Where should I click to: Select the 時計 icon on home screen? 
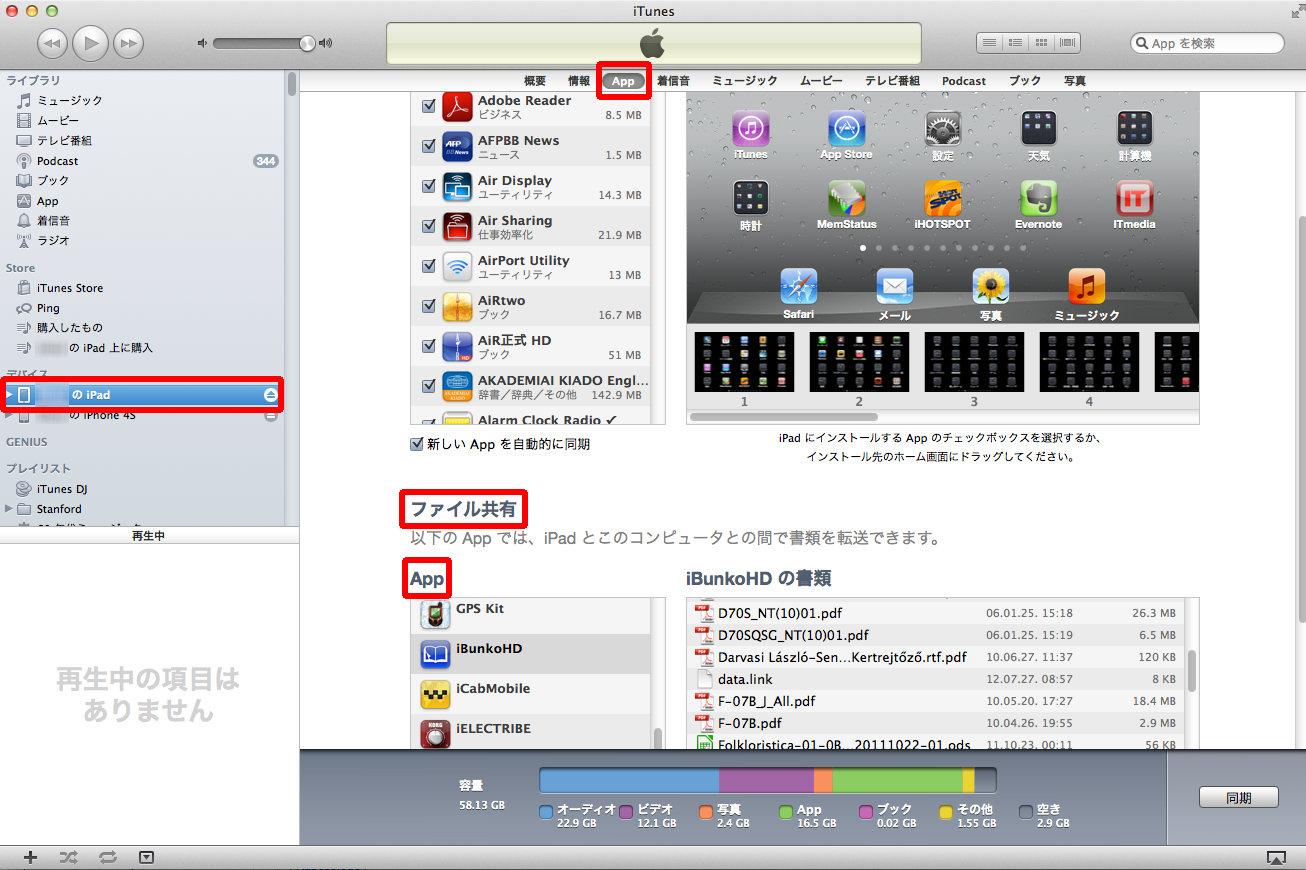750,198
